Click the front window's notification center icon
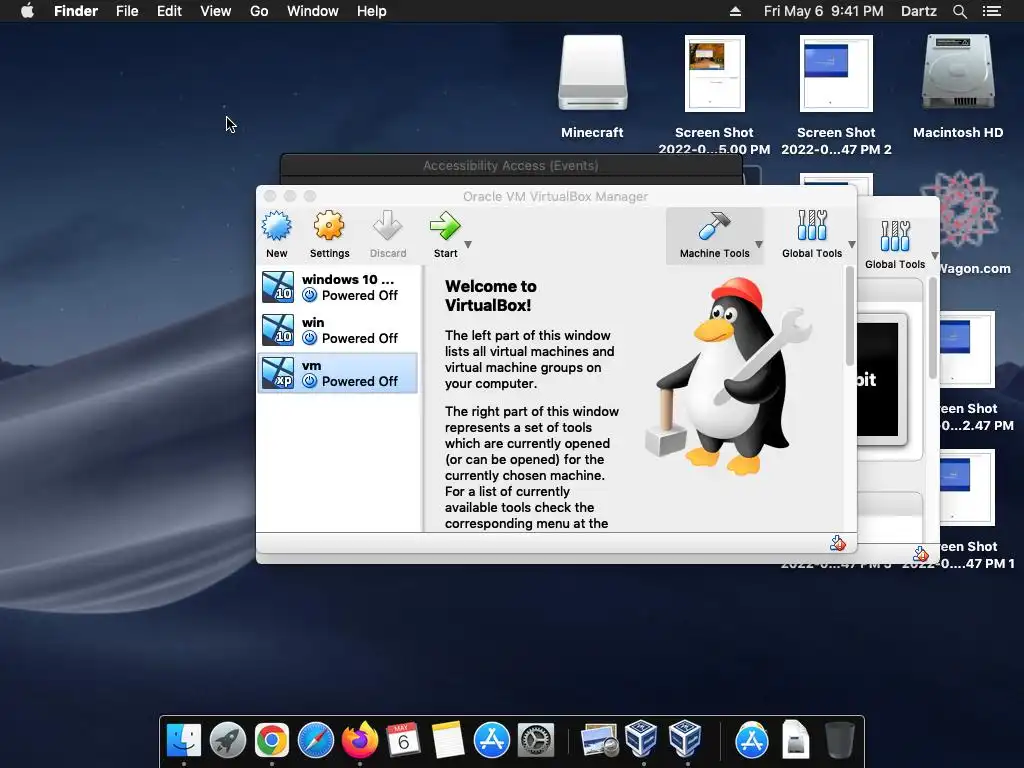Screen dimensions: 1024x768 838,543
